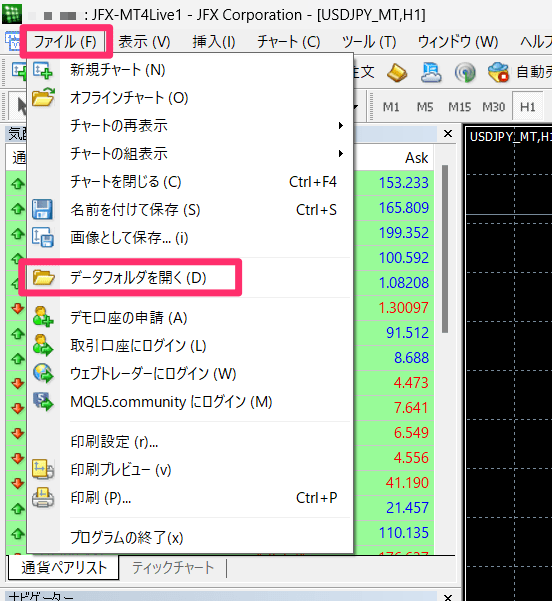
Task: Select 画像として保存... (i) entry
Action: (190, 238)
